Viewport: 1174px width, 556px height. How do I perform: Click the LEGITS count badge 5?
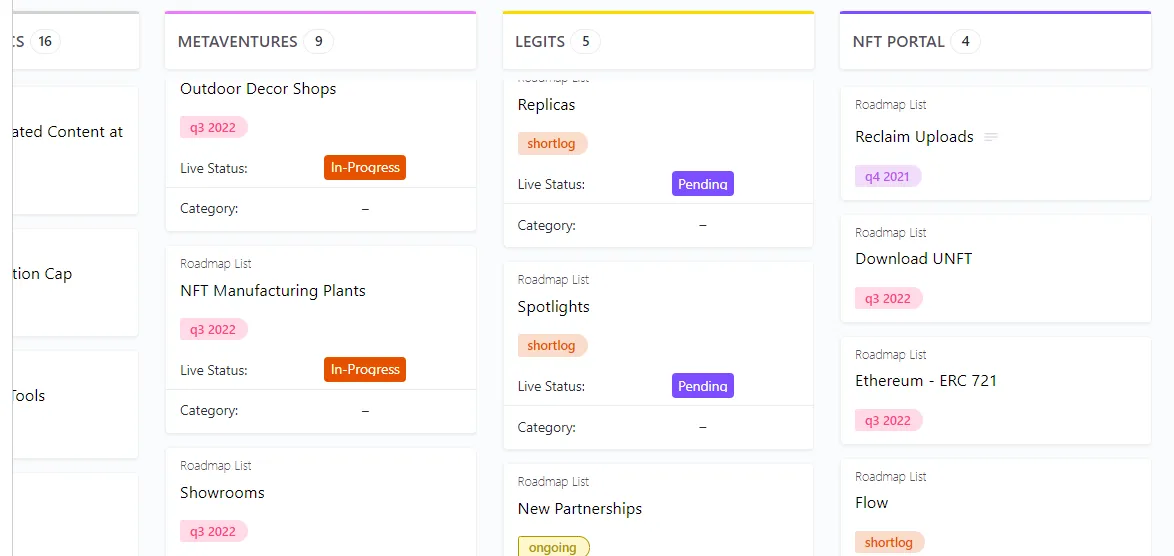(586, 41)
